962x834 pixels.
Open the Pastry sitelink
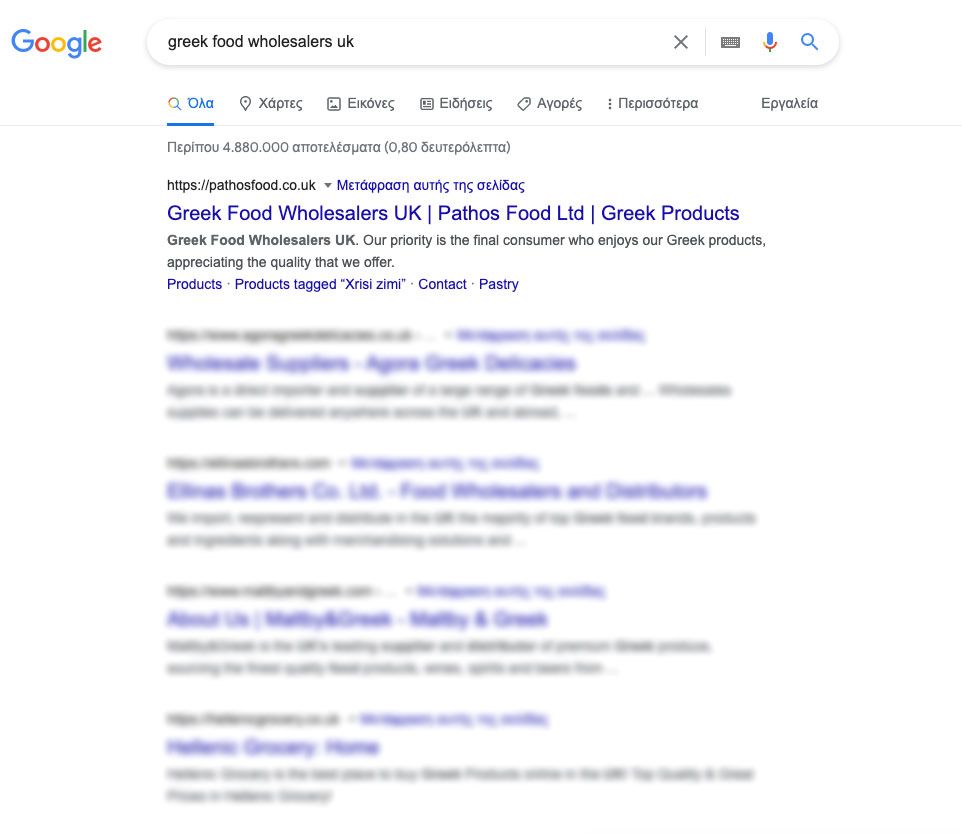coord(498,284)
